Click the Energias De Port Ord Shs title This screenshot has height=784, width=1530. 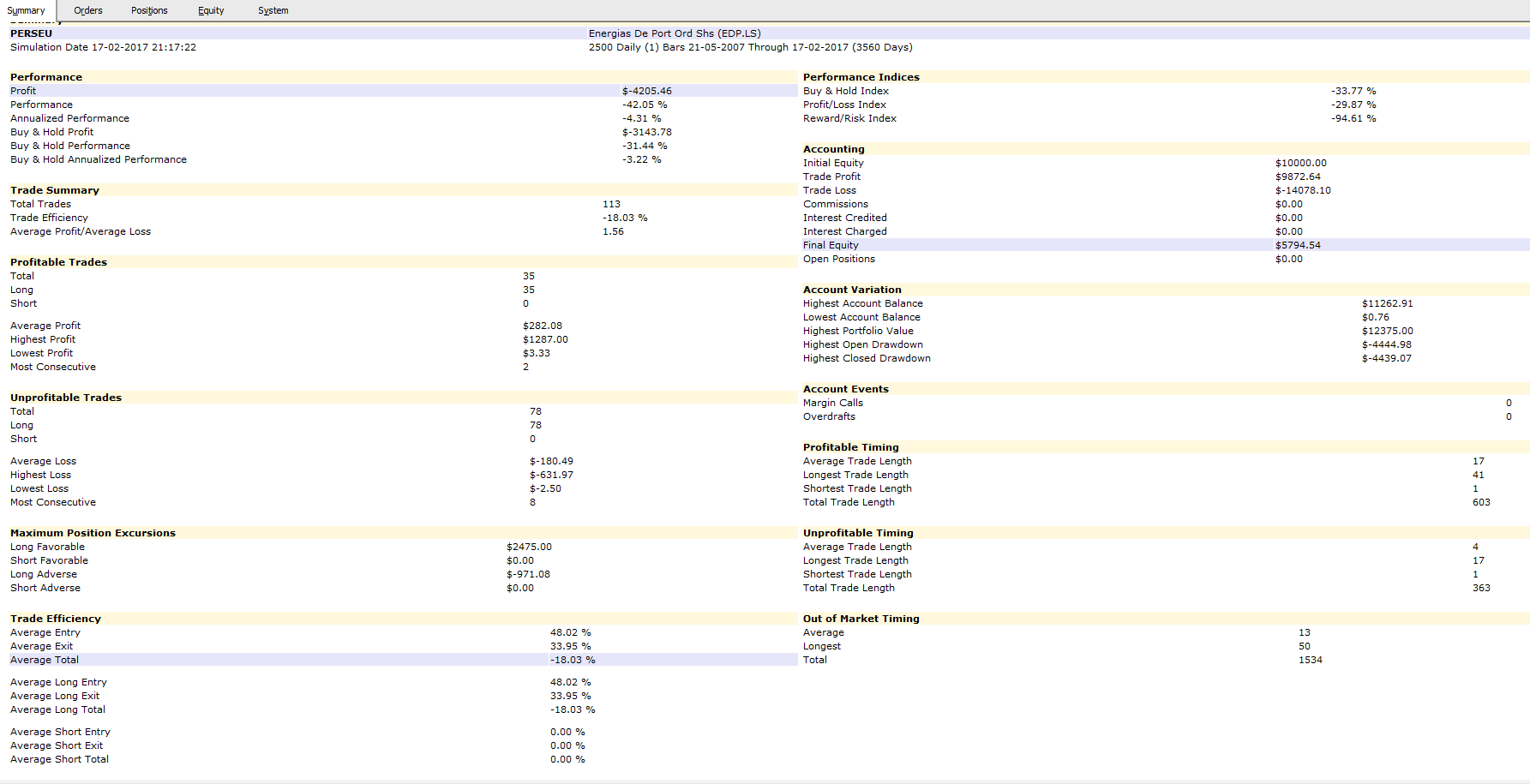click(x=674, y=33)
